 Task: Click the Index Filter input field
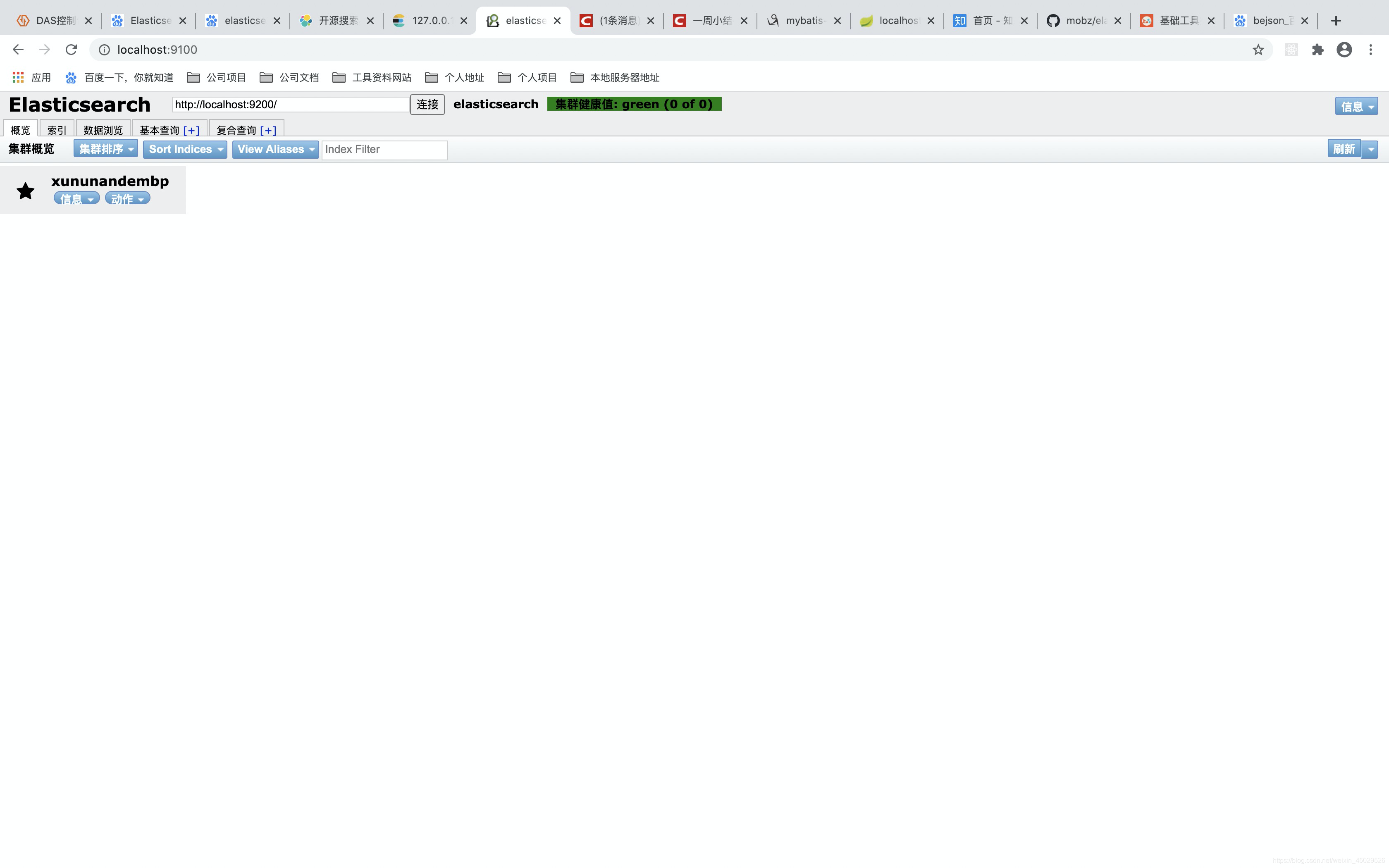pyautogui.click(x=384, y=150)
